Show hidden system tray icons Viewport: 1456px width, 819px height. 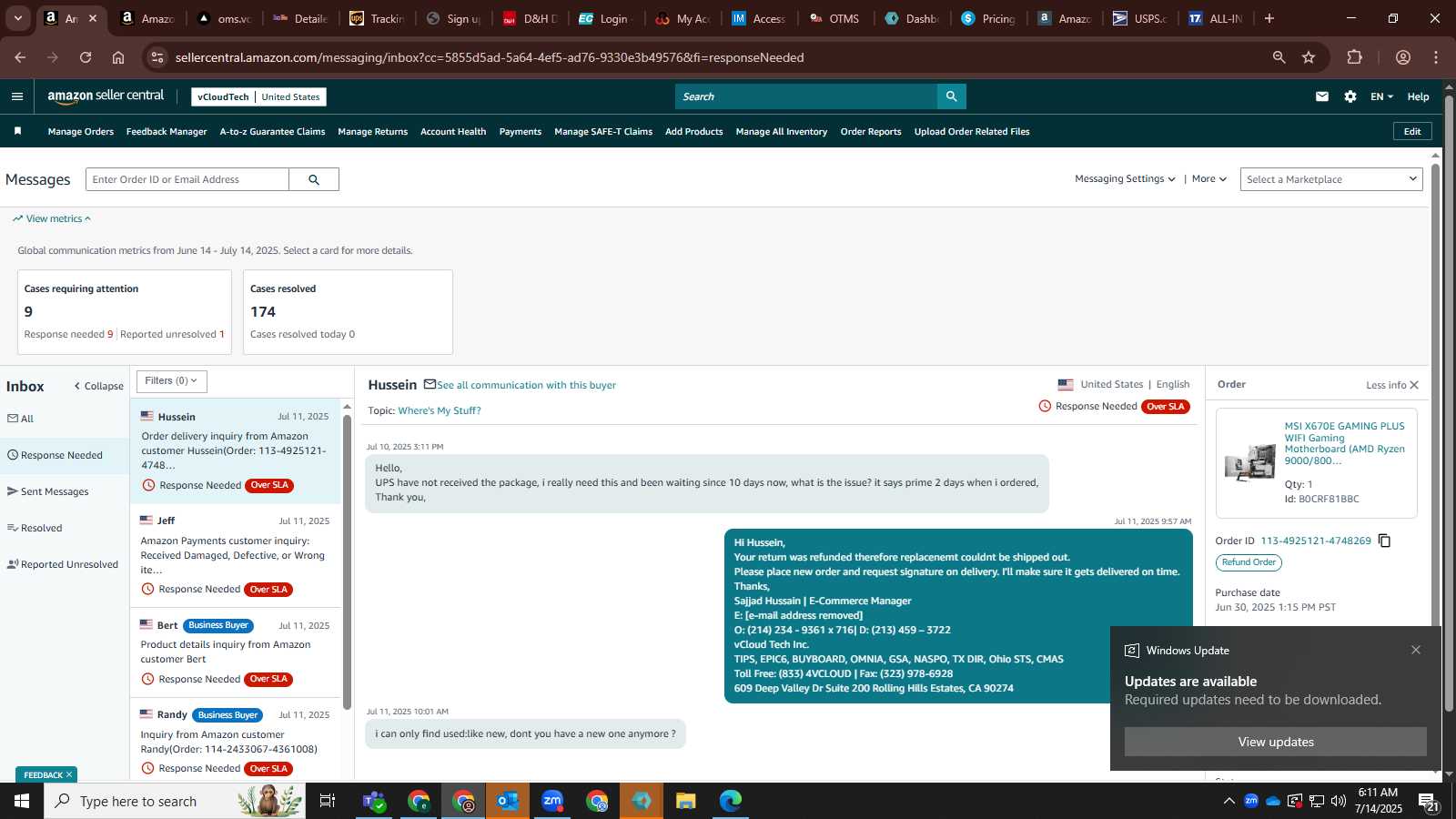(1228, 801)
